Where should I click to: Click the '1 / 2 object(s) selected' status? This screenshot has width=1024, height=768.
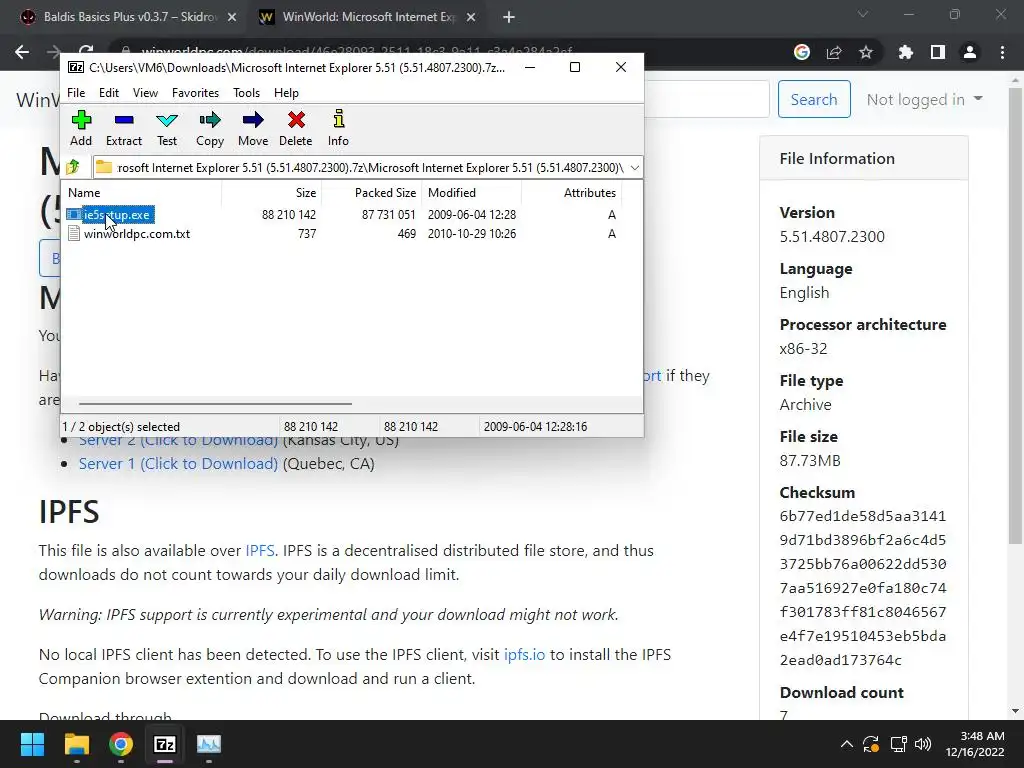click(121, 426)
